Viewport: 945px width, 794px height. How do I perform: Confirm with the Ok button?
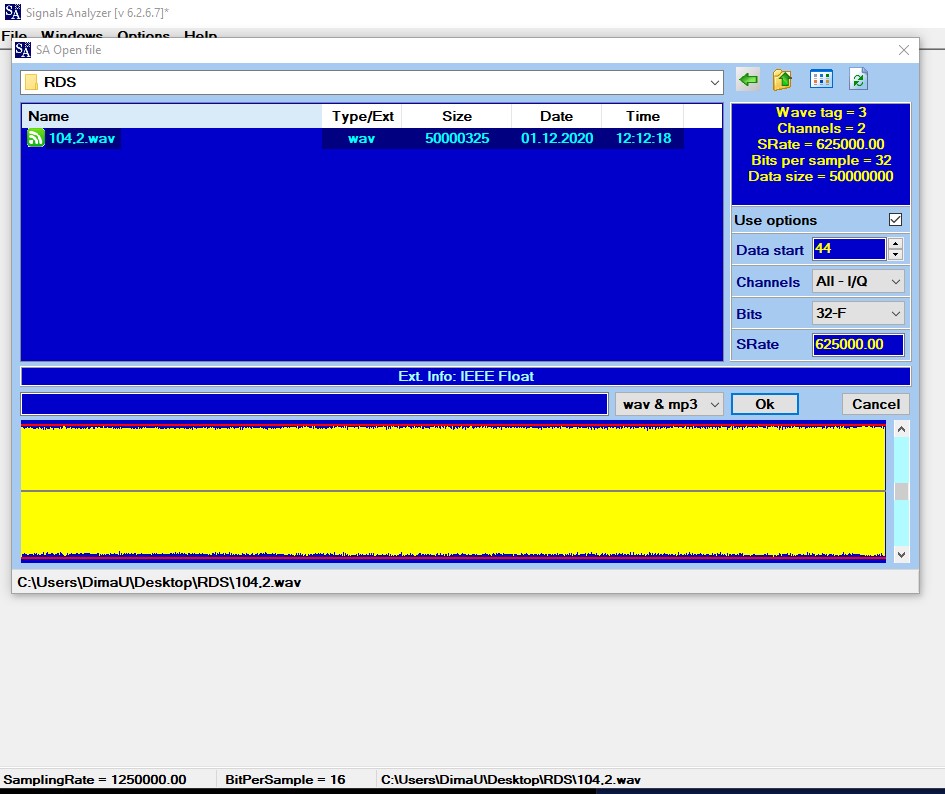click(765, 405)
